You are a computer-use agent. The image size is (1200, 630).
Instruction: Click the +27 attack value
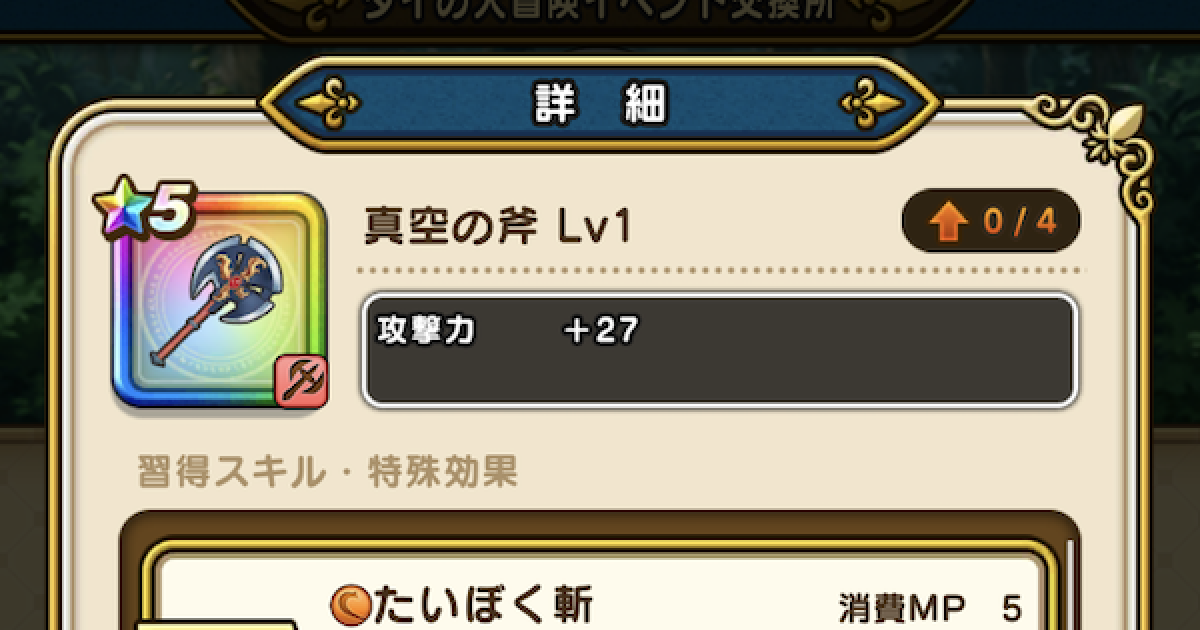(600, 331)
